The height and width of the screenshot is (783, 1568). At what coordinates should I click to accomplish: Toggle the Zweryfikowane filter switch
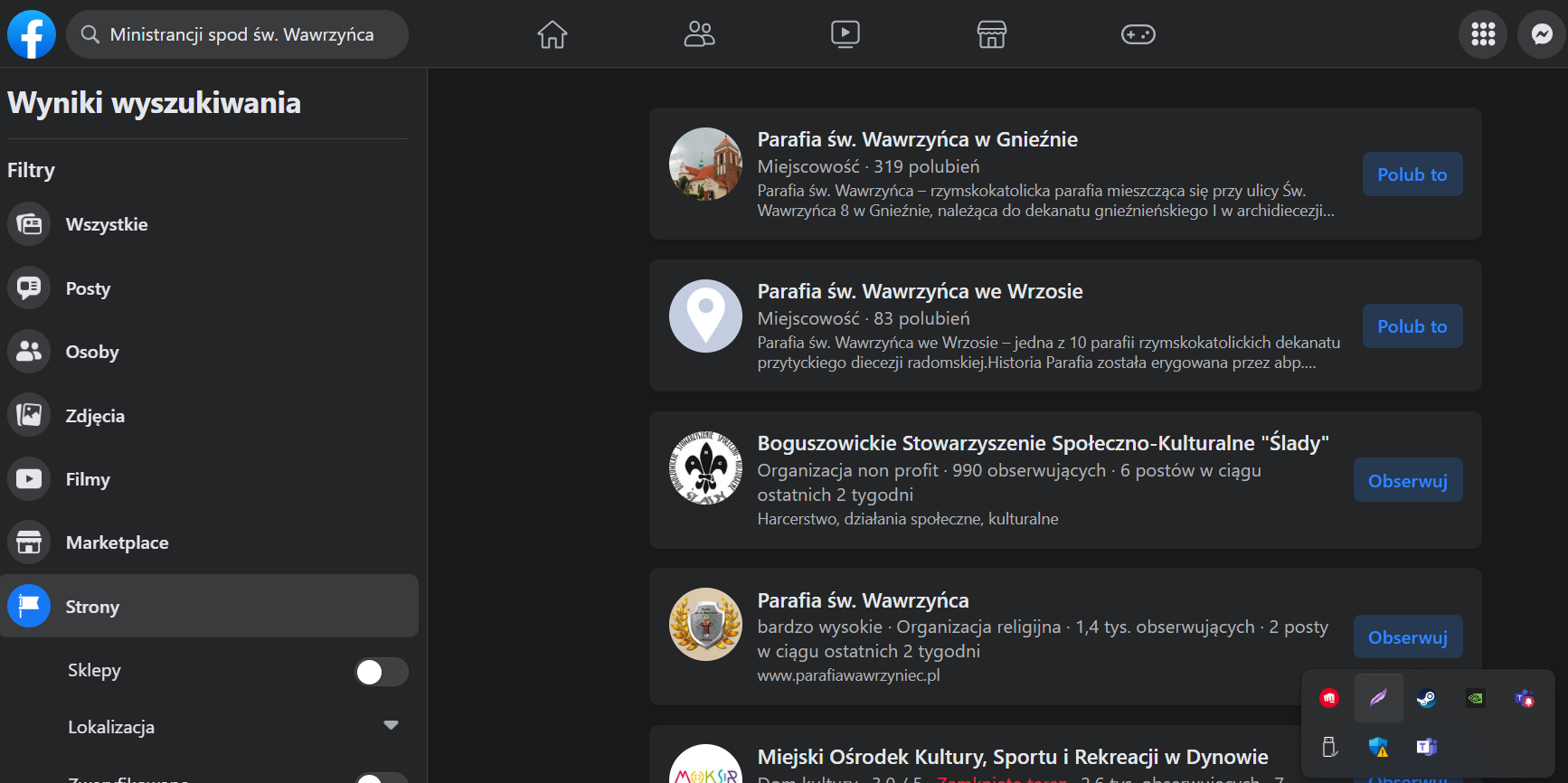[381, 778]
